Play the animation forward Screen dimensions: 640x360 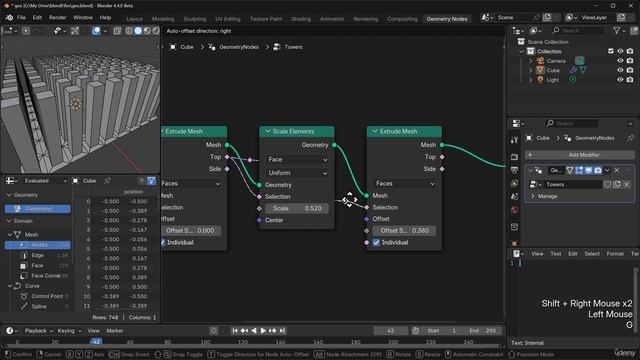coord(263,331)
